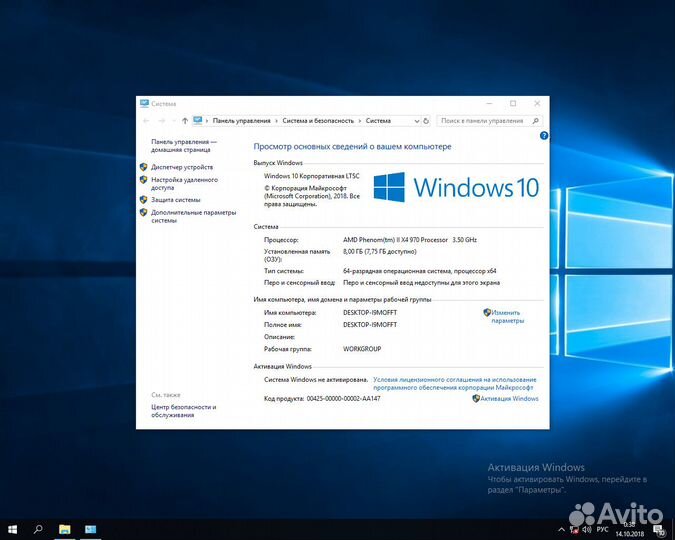The width and height of the screenshot is (675, 540).
Task: Select the Система и безопасность breadcrumb
Action: click(x=318, y=120)
